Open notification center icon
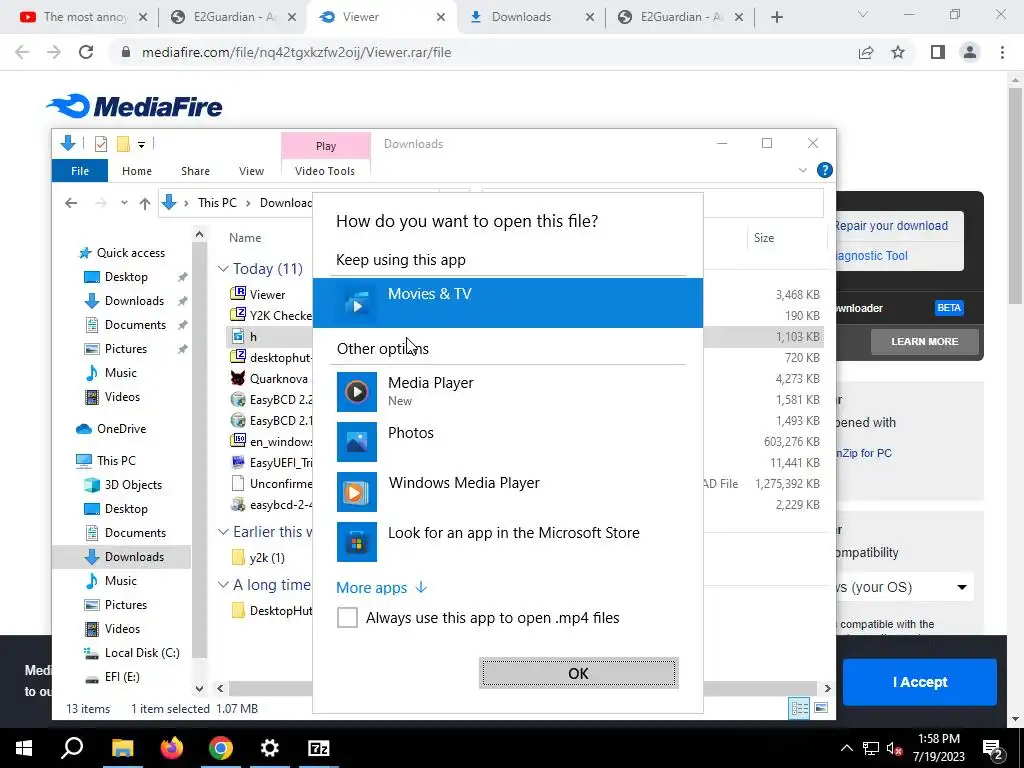Viewport: 1024px width, 768px height. [x=993, y=748]
